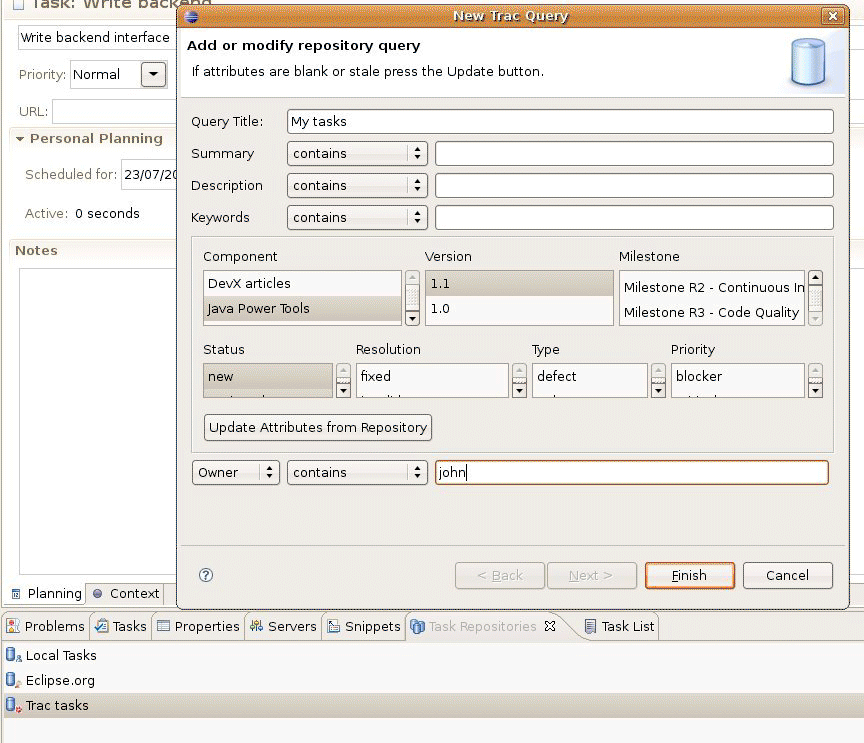Select Milestone R3 - Code Quality
Viewport: 864px width, 743px height.
coord(712,312)
